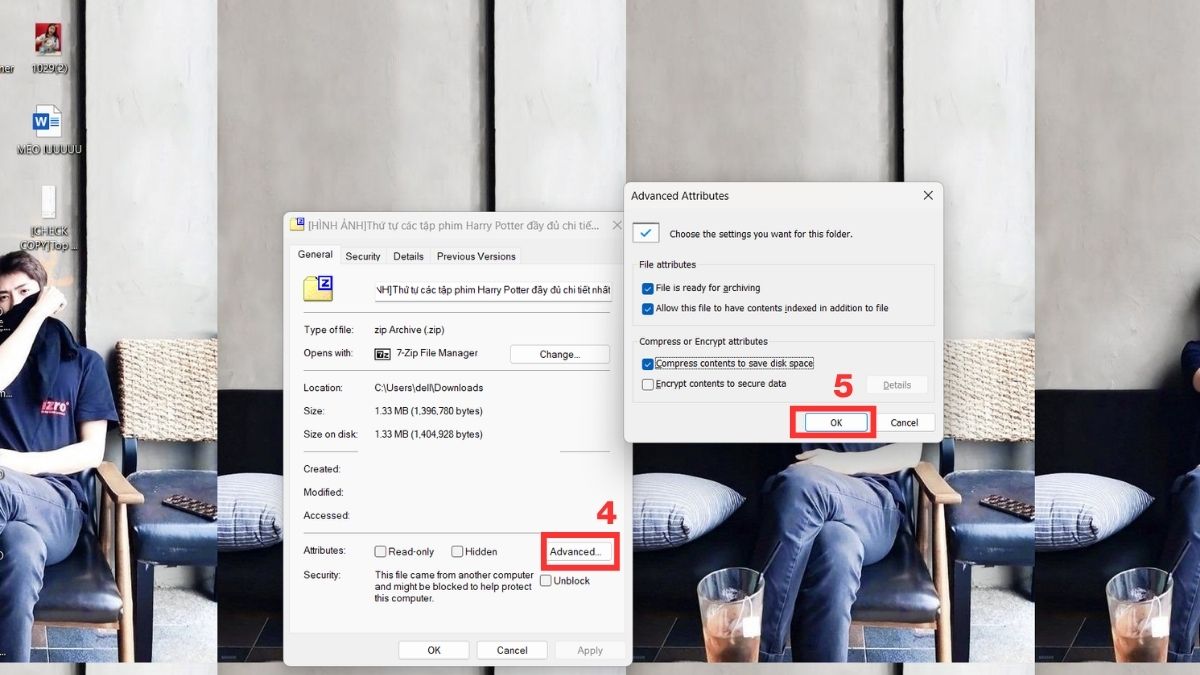1200x675 pixels.
Task: Click the greyed-out Apply button in Properties dialog
Action: [x=590, y=650]
